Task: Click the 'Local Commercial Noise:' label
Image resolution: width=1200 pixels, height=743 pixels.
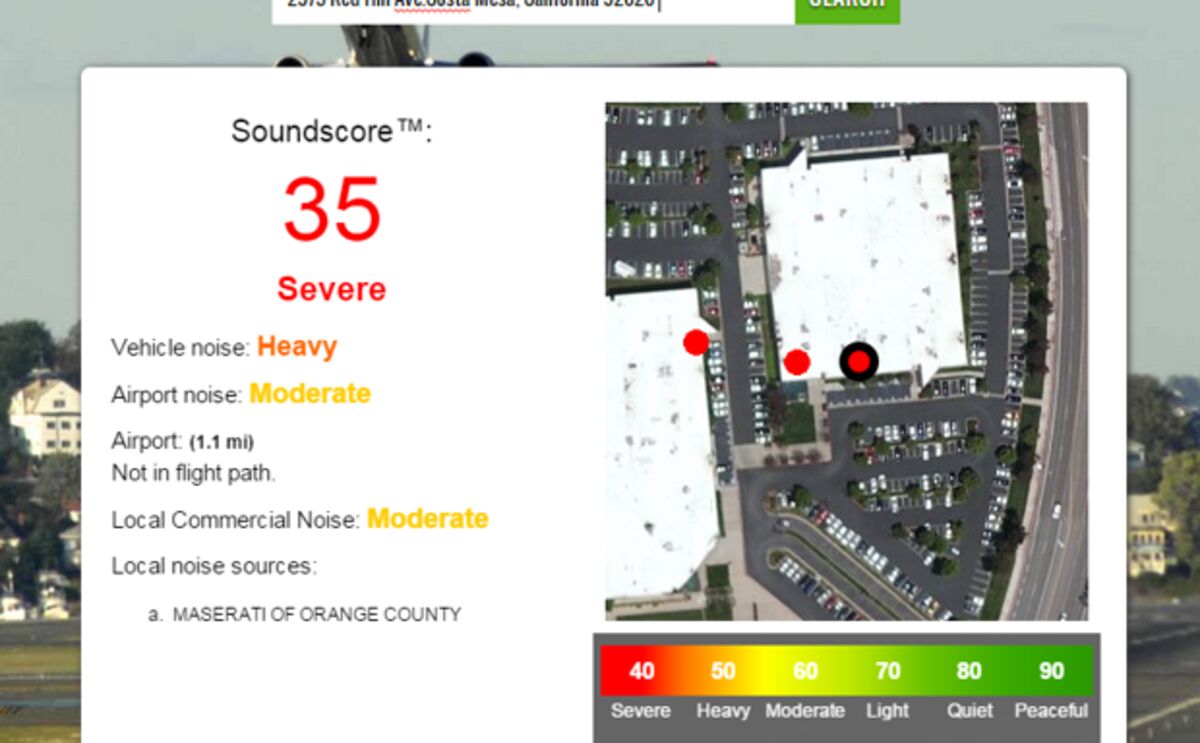Action: pos(235,521)
